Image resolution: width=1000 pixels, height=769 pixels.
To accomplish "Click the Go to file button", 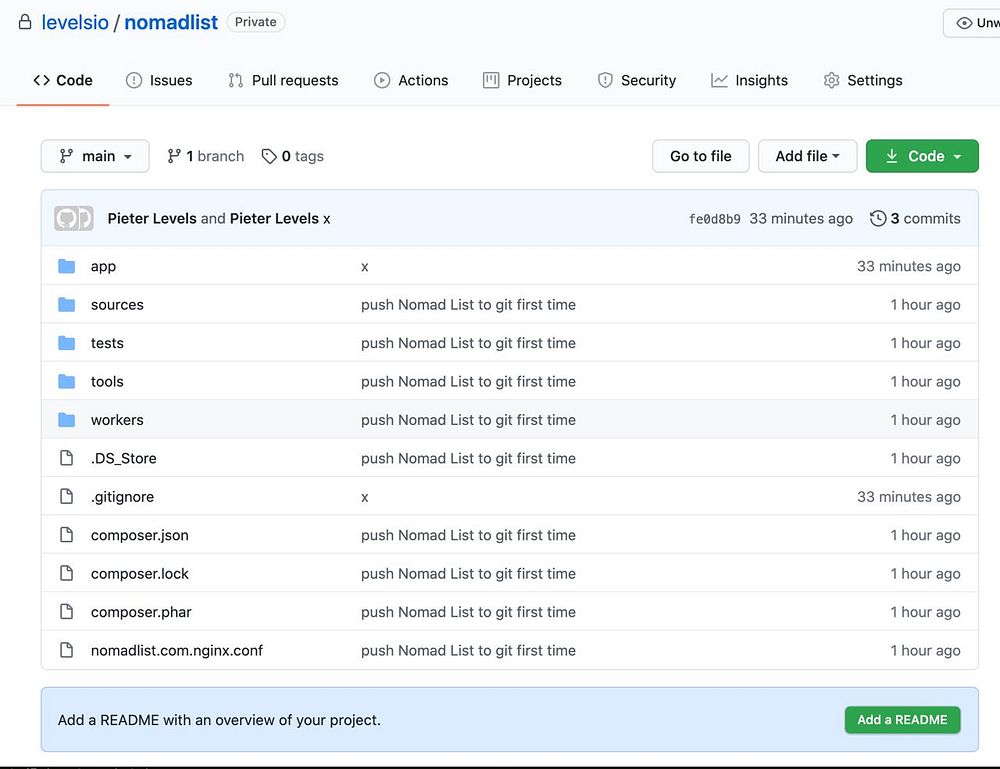I will click(700, 156).
